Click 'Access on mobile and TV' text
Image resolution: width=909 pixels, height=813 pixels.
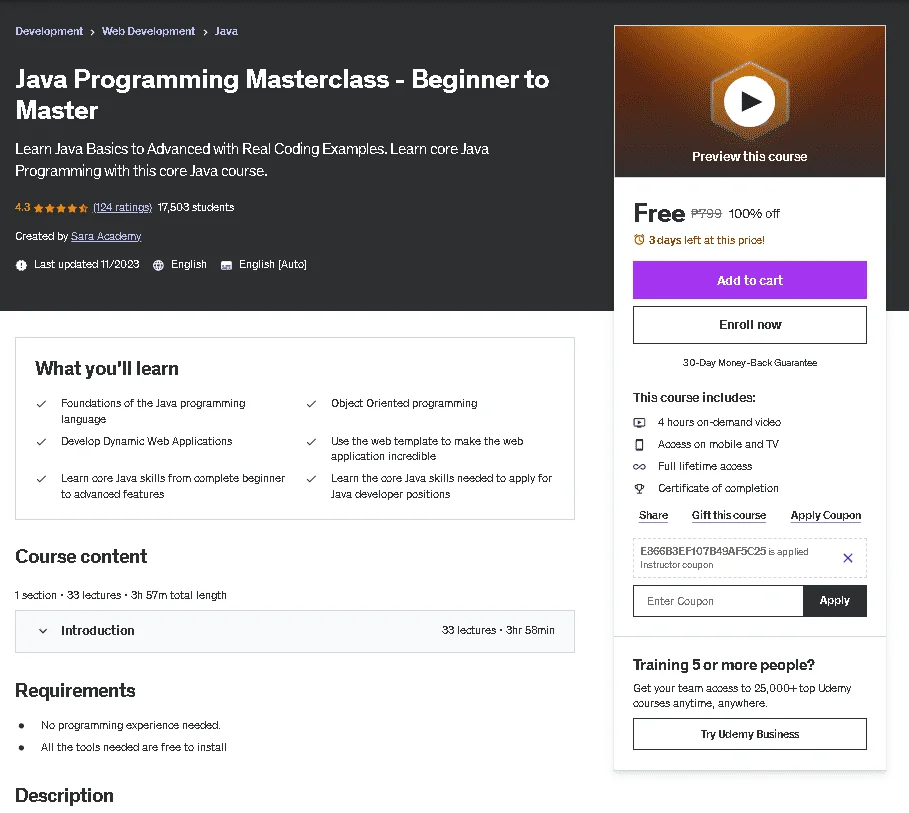point(718,445)
